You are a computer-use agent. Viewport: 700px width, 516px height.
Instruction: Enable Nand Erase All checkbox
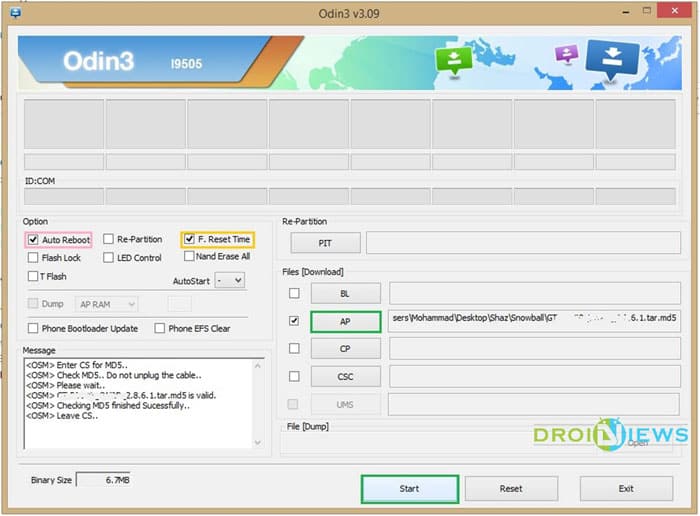coord(189,256)
